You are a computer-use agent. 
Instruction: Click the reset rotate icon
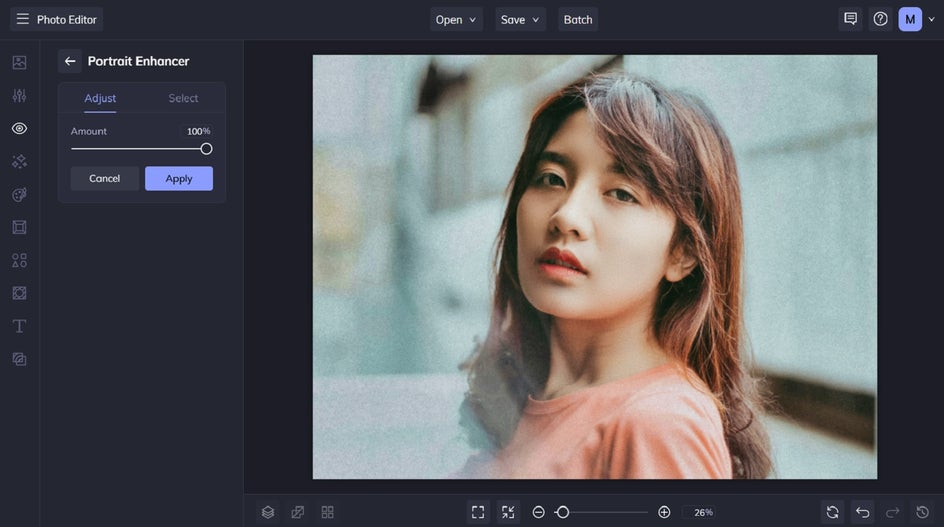833,512
